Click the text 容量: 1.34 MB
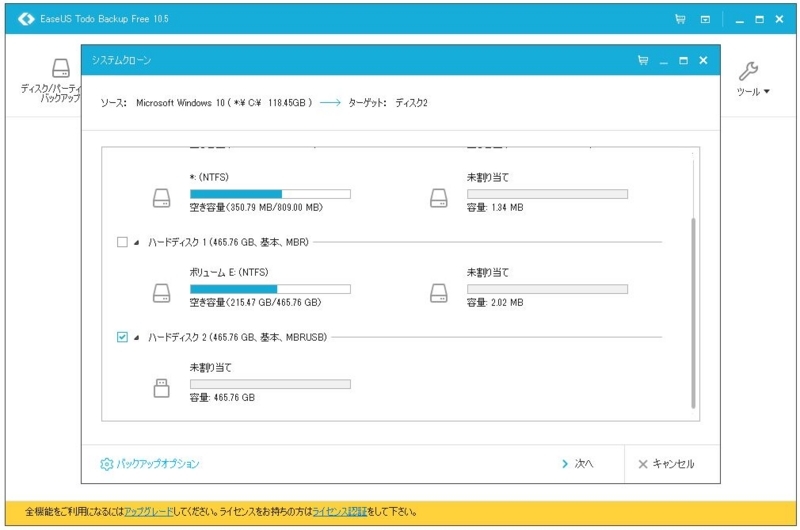 tap(495, 208)
